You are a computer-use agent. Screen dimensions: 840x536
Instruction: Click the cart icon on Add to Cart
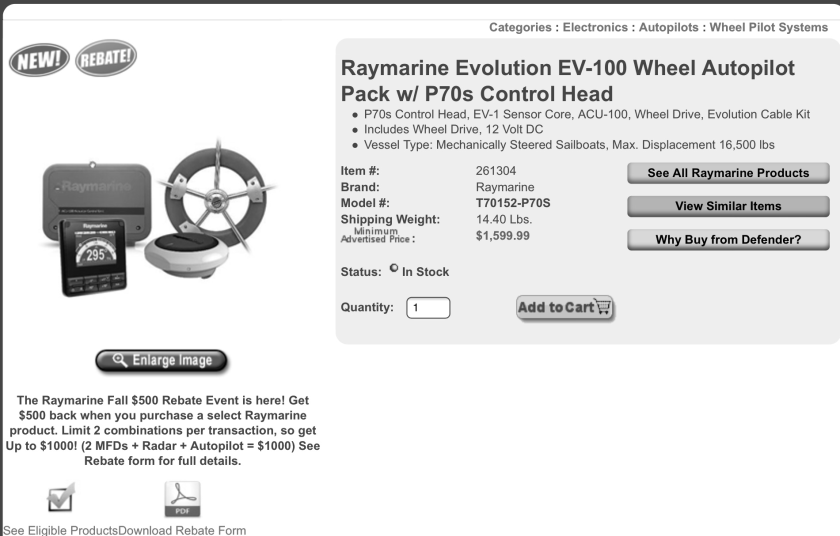coord(603,307)
